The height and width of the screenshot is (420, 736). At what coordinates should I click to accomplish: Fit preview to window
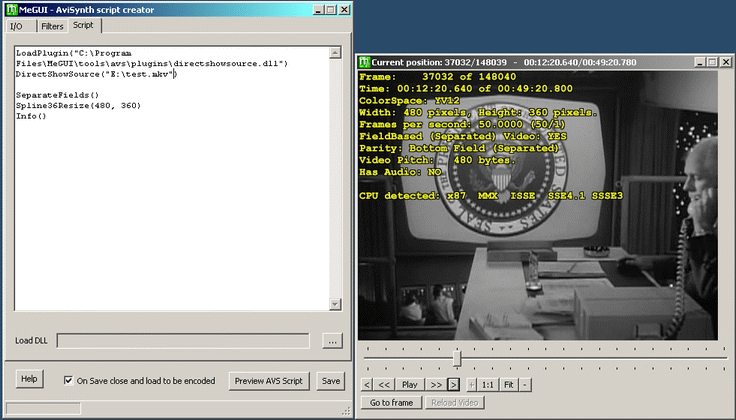[509, 385]
